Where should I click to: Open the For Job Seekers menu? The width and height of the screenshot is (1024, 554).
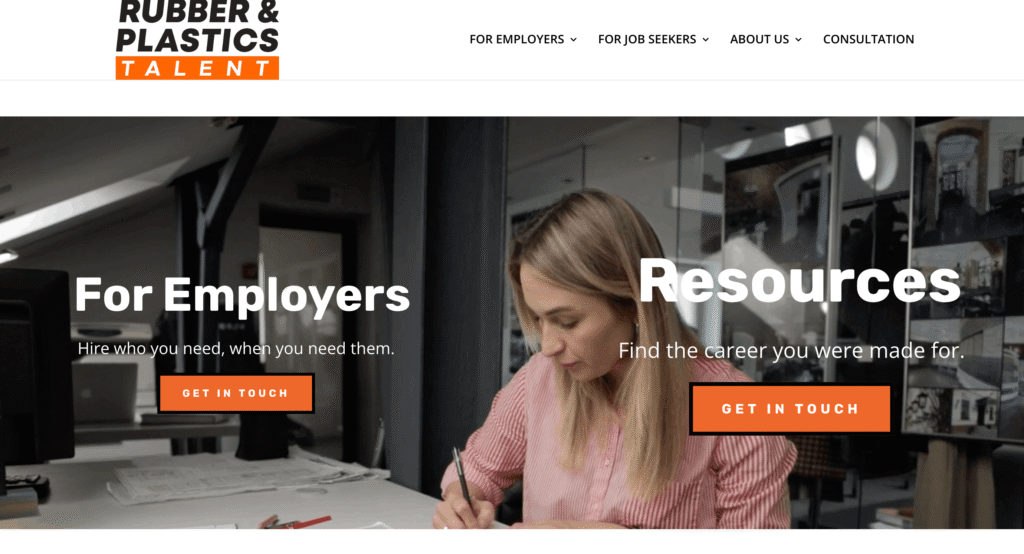click(653, 39)
